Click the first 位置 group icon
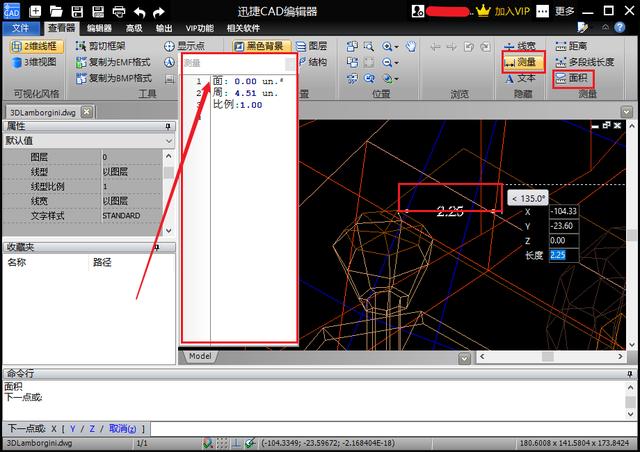The height and width of the screenshot is (452, 640). coord(352,46)
